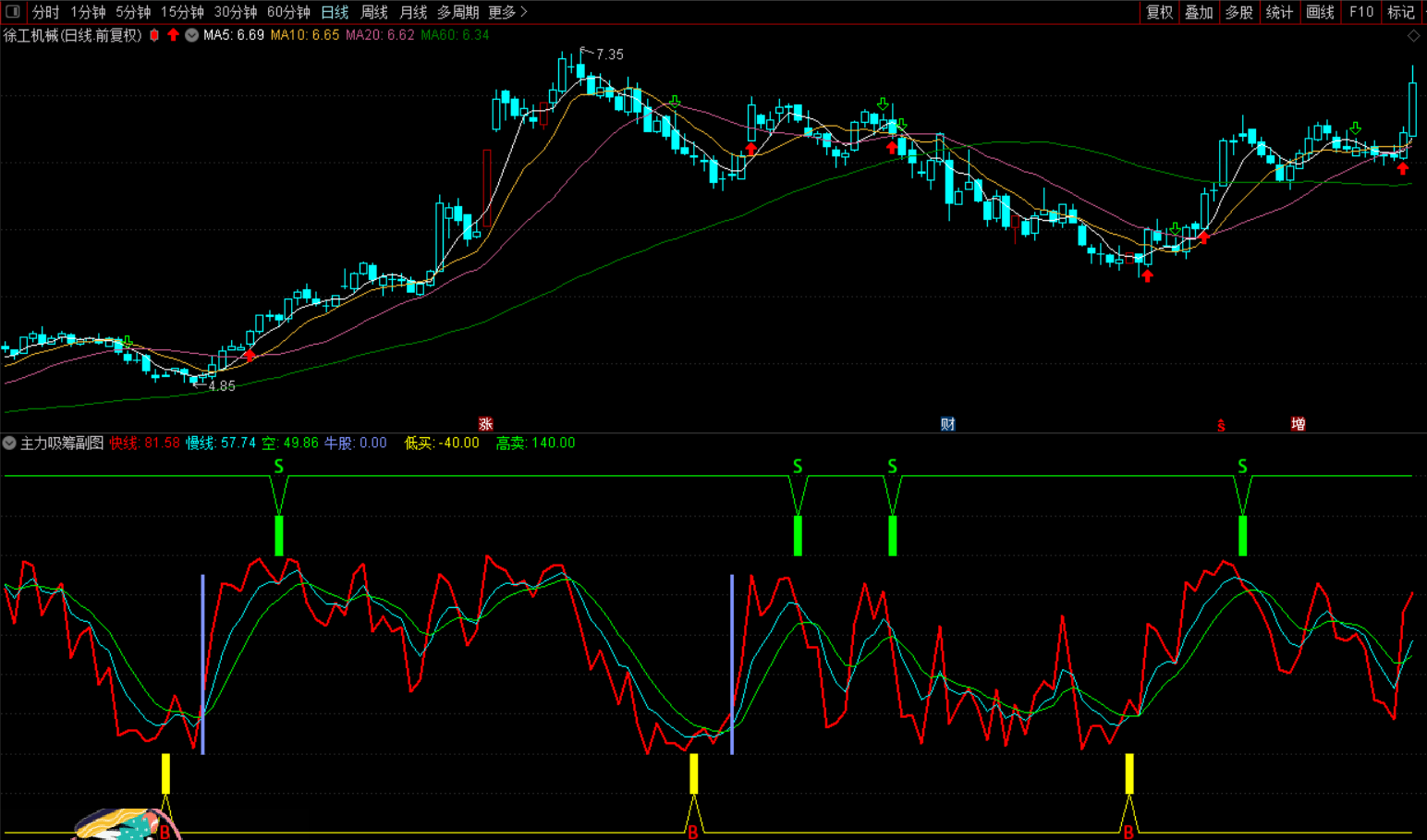The image size is (1427, 840).
Task: Click the 叠加 overlay button
Action: tap(1200, 12)
